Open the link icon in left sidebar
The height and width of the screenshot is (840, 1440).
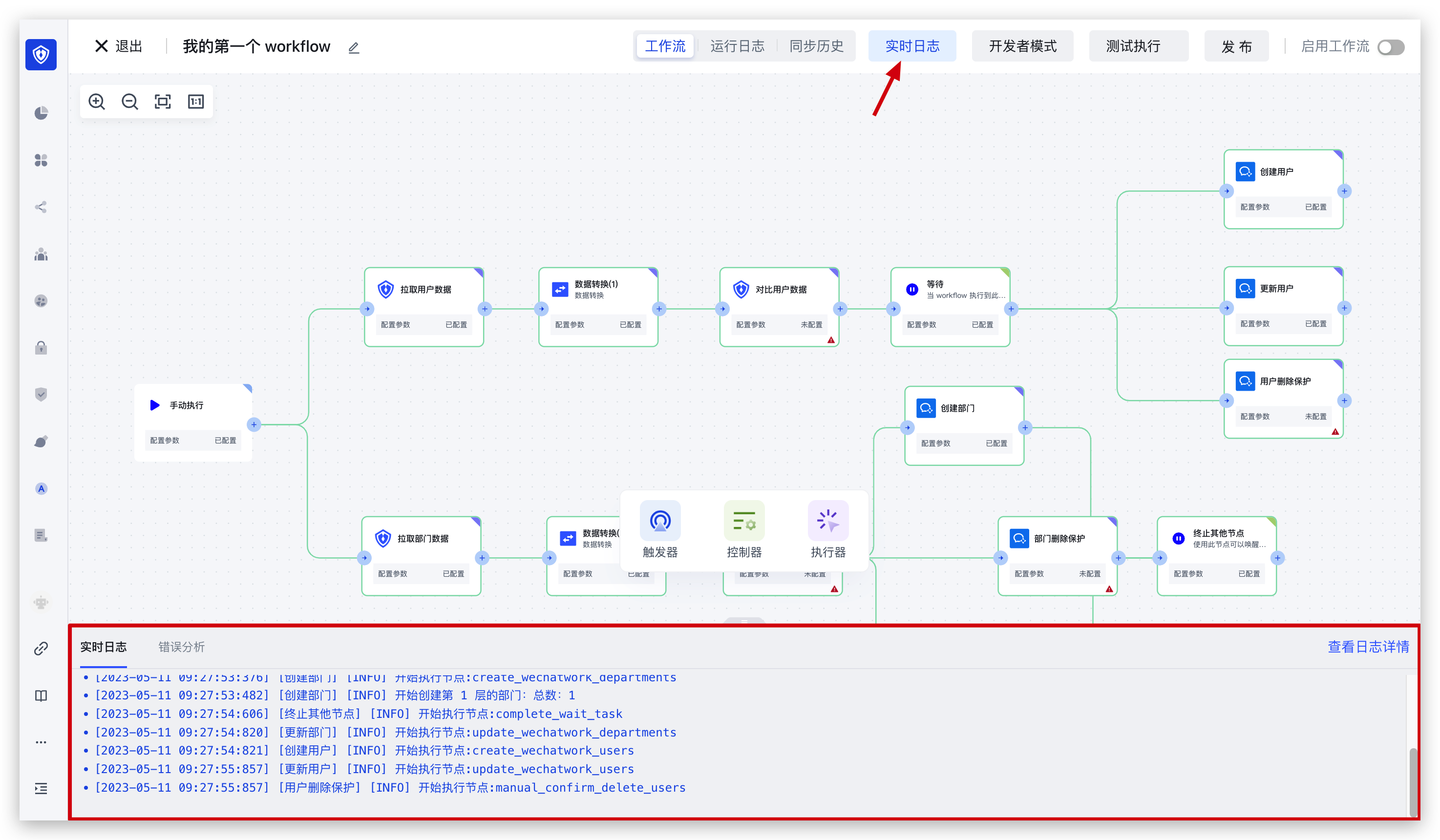click(x=41, y=649)
